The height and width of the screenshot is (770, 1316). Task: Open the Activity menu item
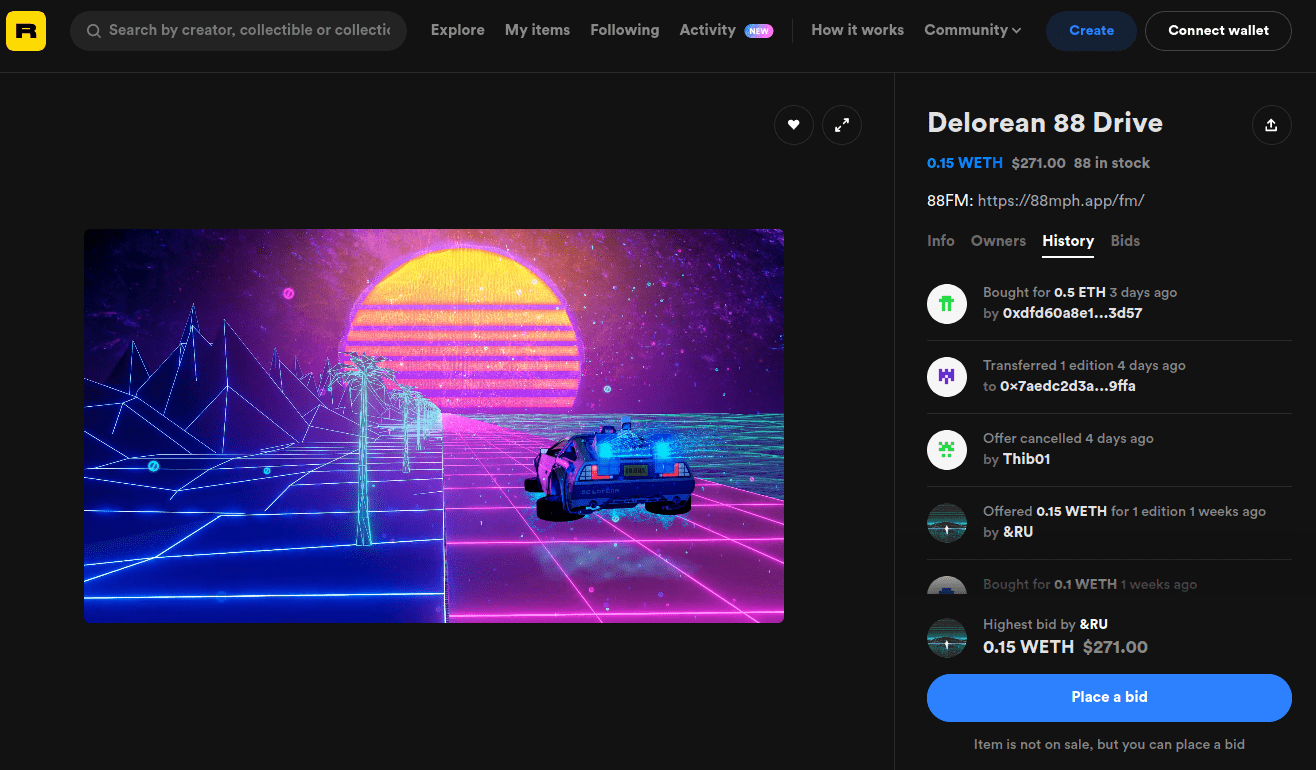[707, 30]
